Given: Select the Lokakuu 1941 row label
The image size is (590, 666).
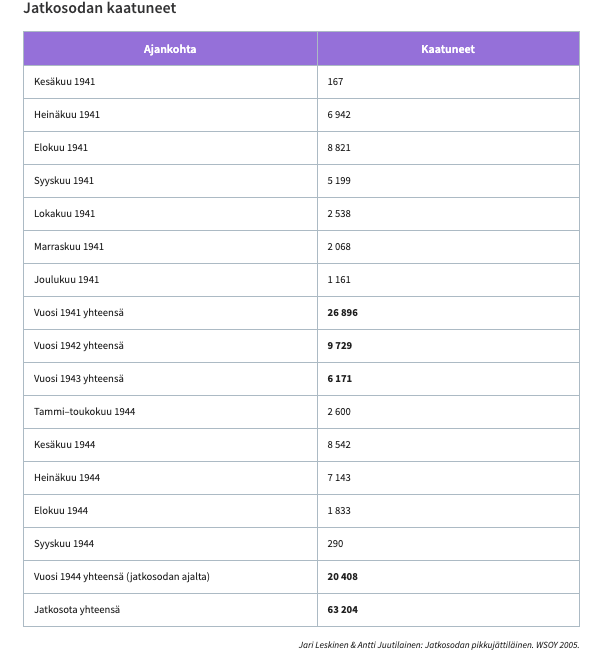Looking at the screenshot, I should (65, 214).
